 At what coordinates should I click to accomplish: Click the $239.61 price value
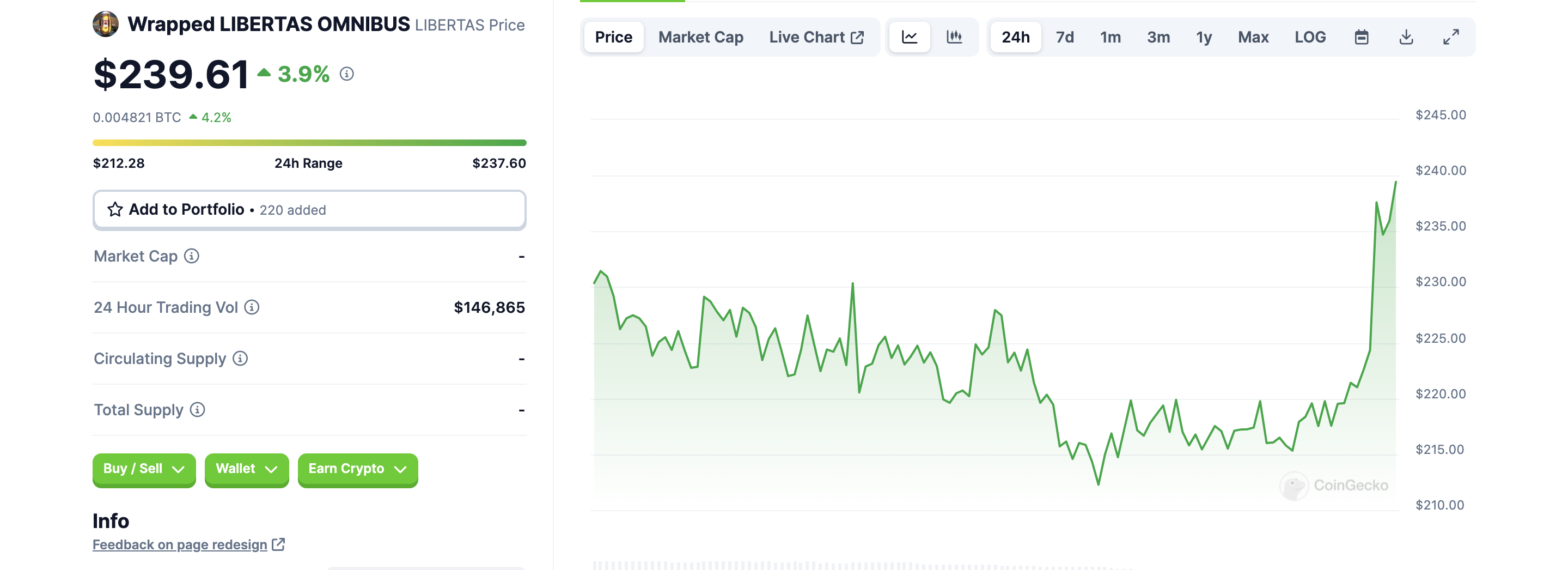click(x=170, y=74)
